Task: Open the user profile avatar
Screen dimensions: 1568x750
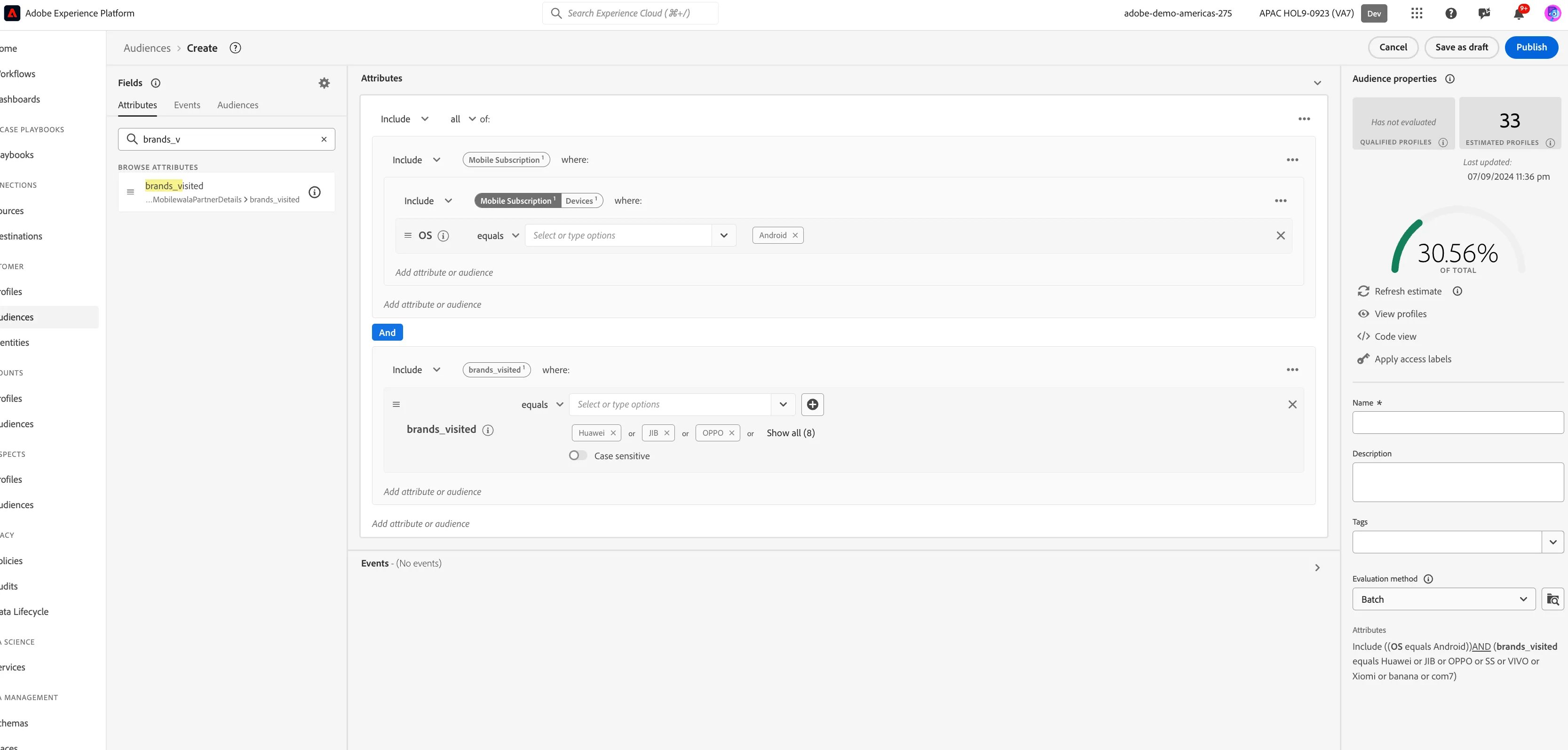Action: click(1553, 13)
